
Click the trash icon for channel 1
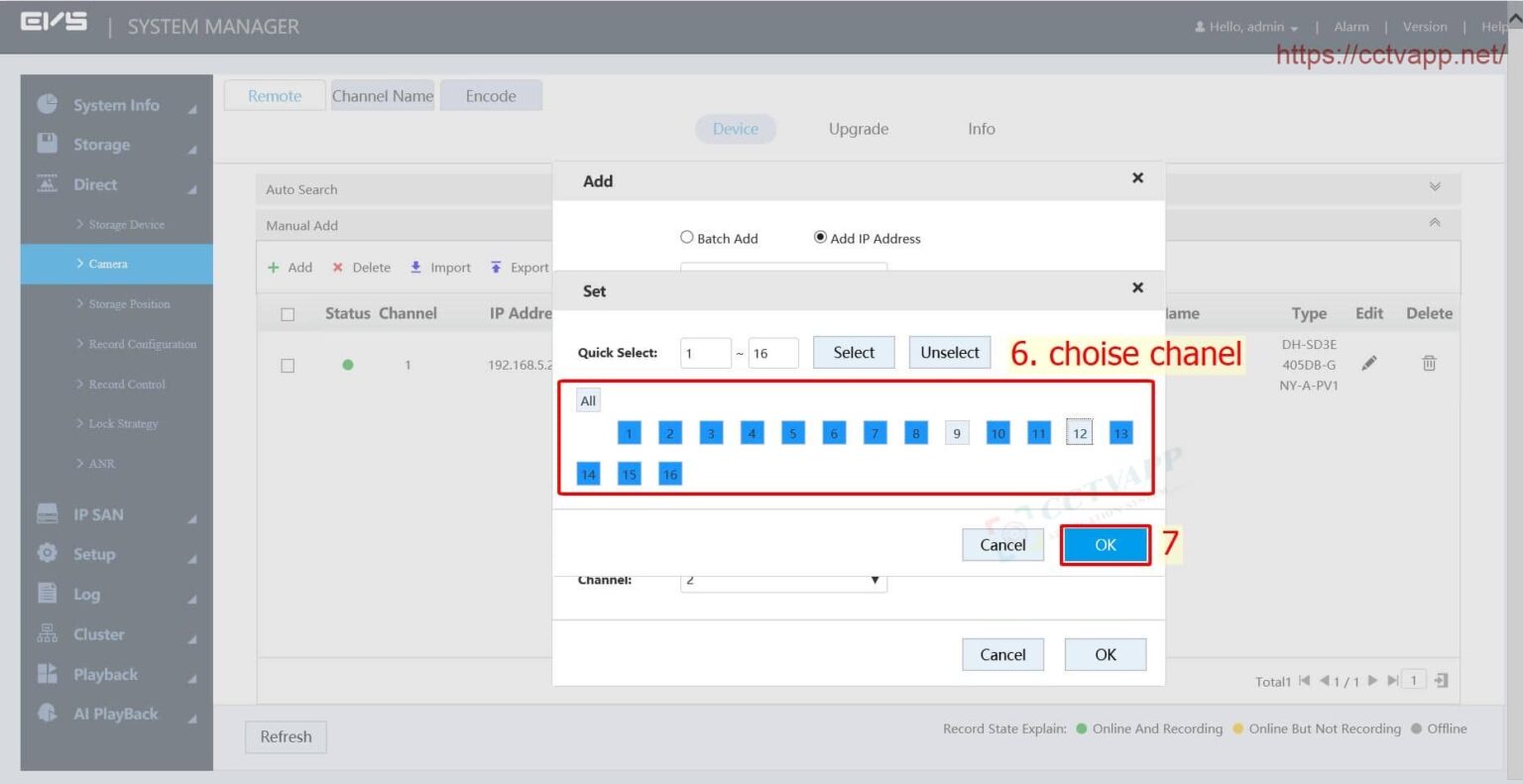pyautogui.click(x=1429, y=363)
